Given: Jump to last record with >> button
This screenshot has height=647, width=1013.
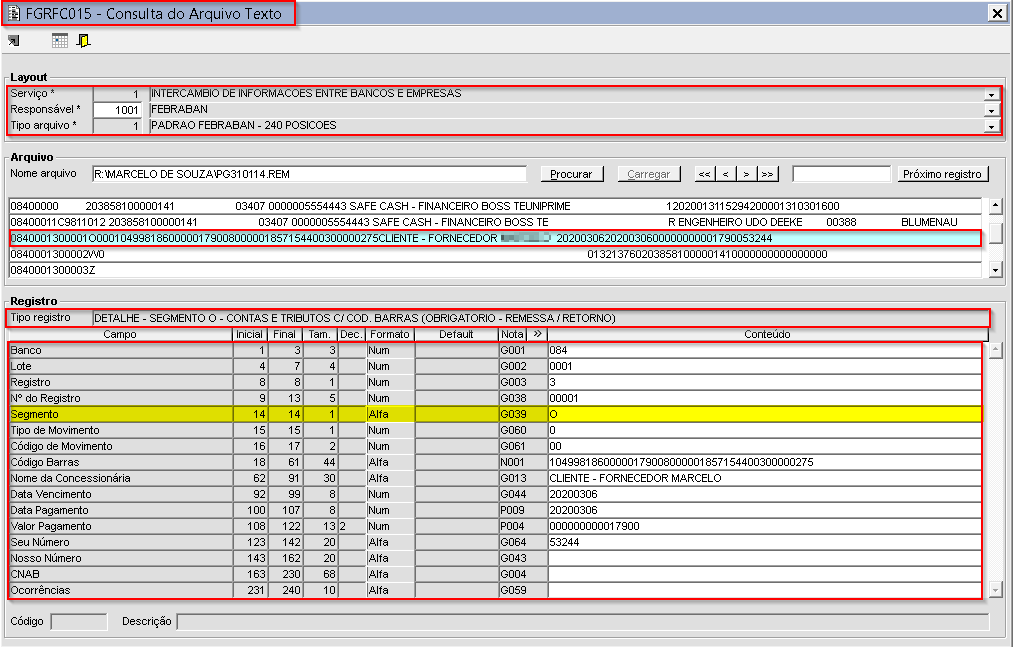Looking at the screenshot, I should tap(767, 174).
